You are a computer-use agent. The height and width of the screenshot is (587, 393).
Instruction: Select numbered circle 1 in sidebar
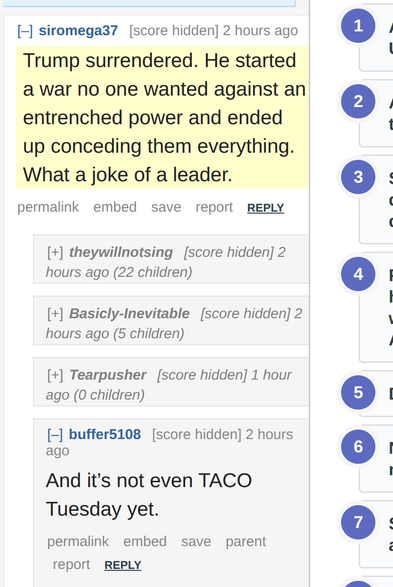358,26
